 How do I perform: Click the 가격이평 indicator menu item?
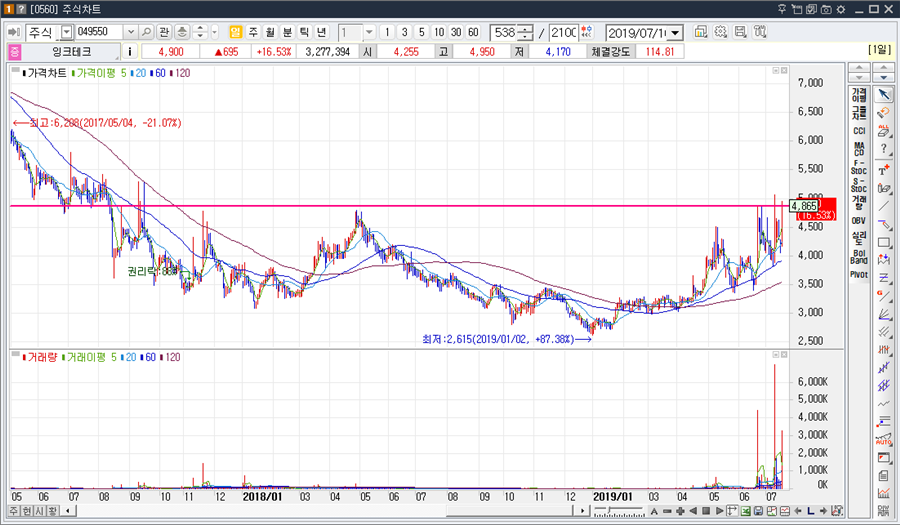(x=859, y=95)
